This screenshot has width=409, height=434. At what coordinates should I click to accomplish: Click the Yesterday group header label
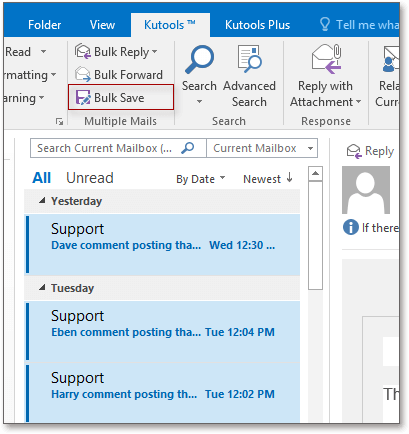pos(76,201)
